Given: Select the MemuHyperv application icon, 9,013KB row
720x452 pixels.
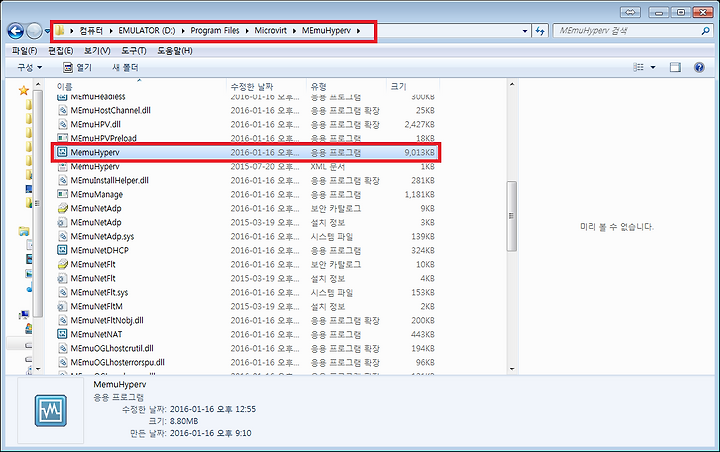Looking at the screenshot, I should (62, 152).
